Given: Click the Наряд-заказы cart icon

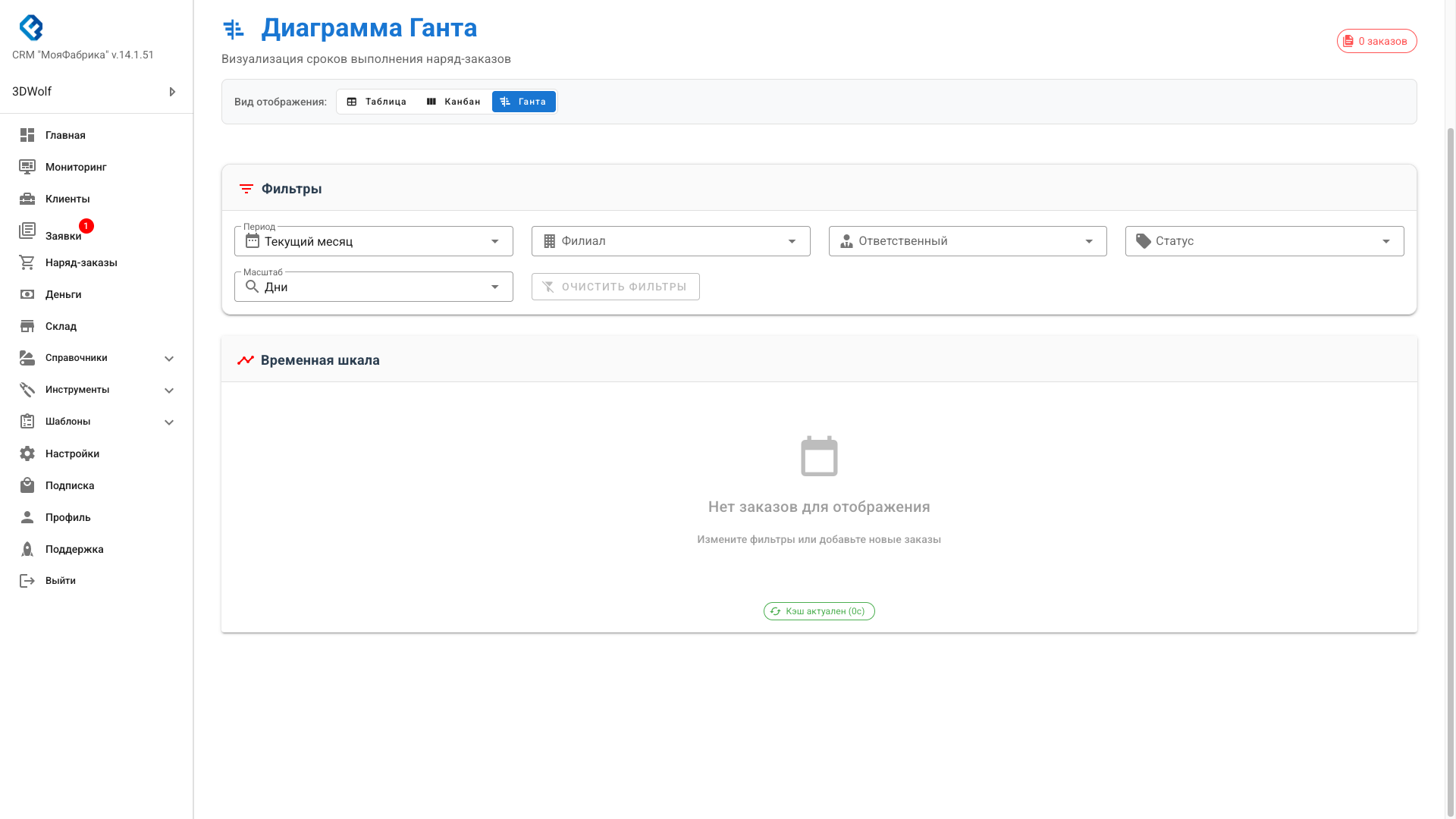Looking at the screenshot, I should [27, 262].
